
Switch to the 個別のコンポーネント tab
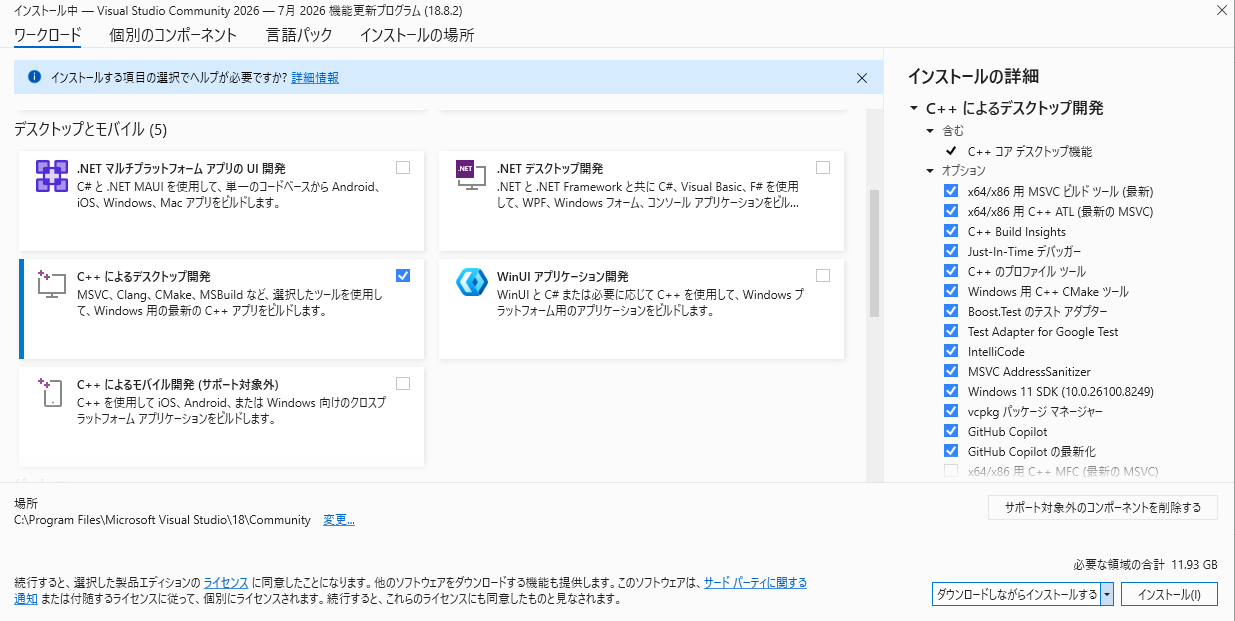pos(173,35)
